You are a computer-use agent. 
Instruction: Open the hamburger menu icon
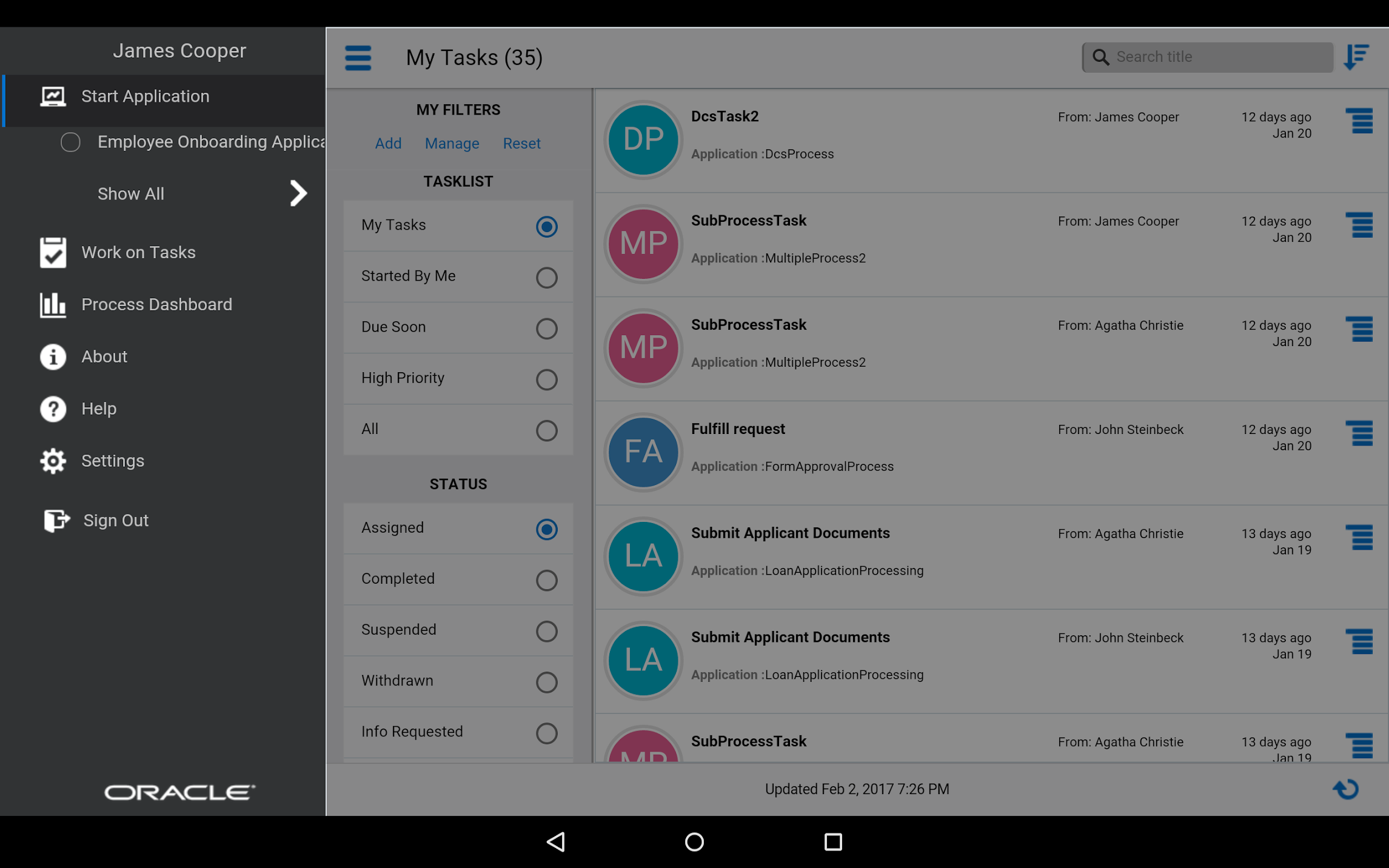(358, 58)
